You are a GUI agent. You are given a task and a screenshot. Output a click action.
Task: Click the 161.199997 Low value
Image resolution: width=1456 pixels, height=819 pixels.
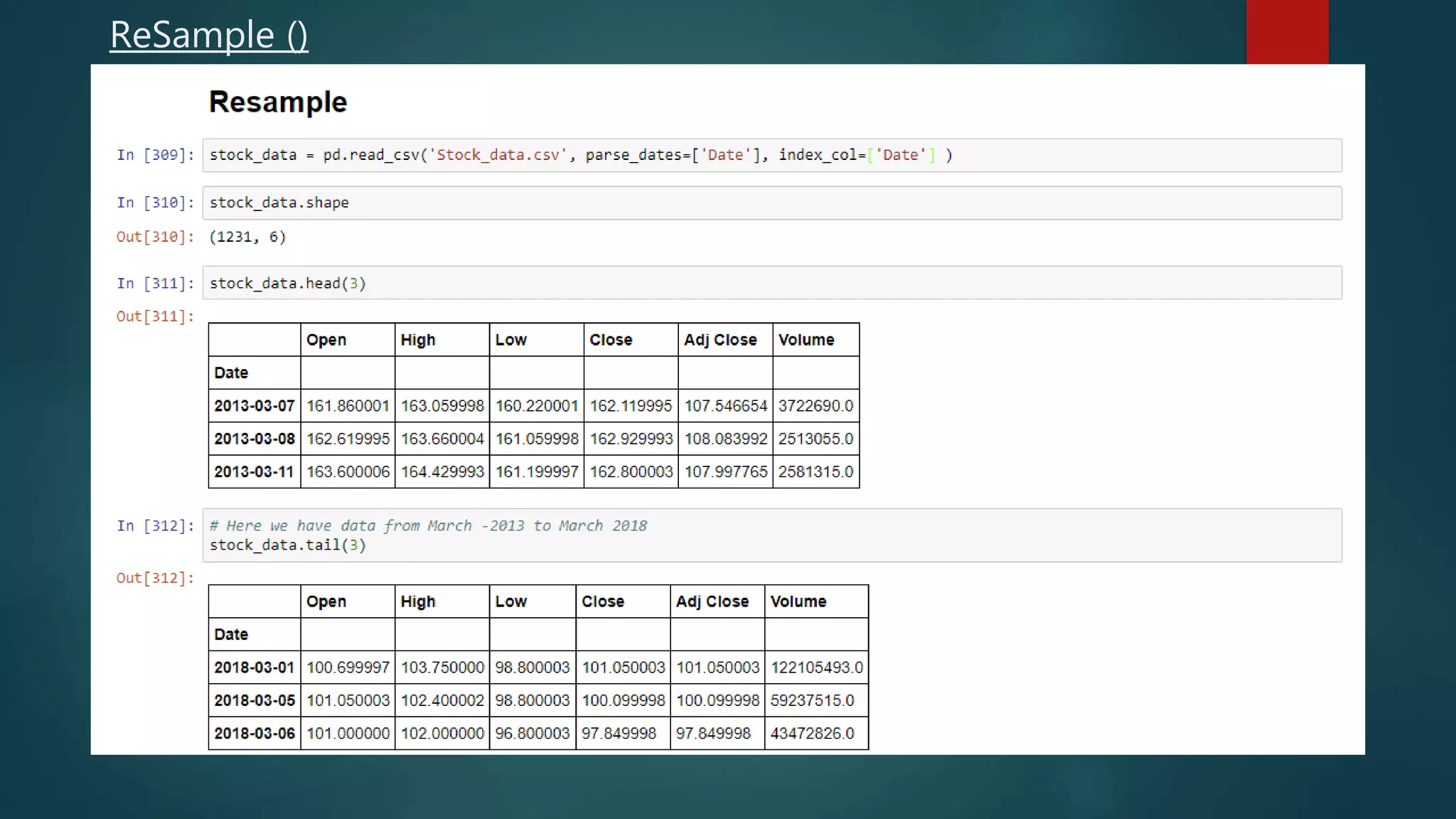[537, 472]
